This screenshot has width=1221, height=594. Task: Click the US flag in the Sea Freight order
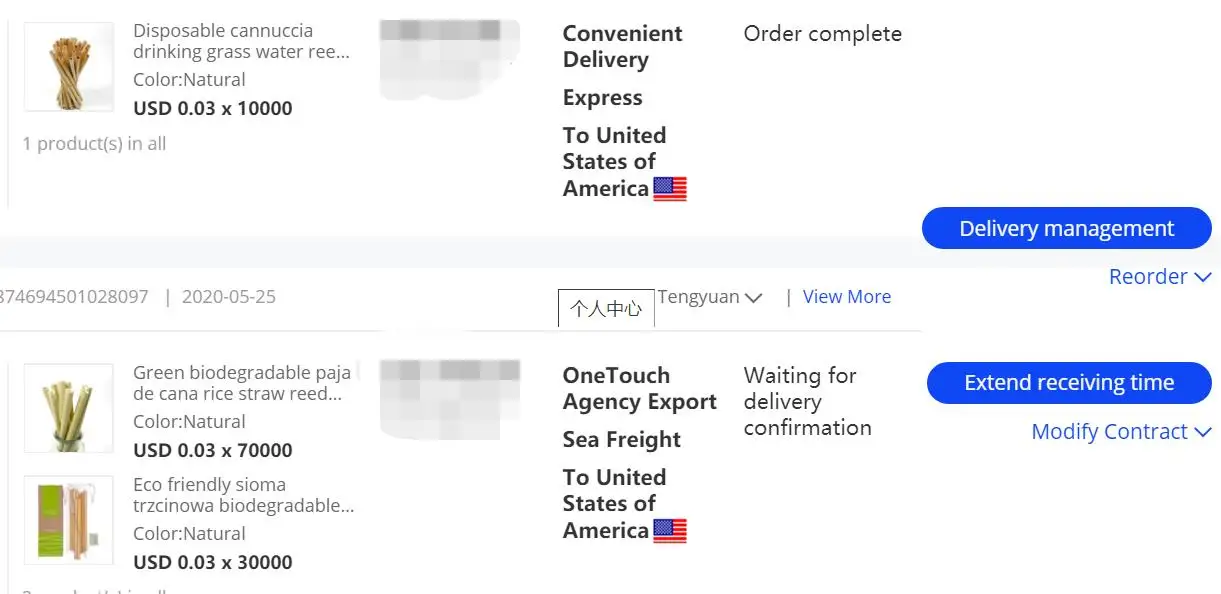pyautogui.click(x=670, y=531)
